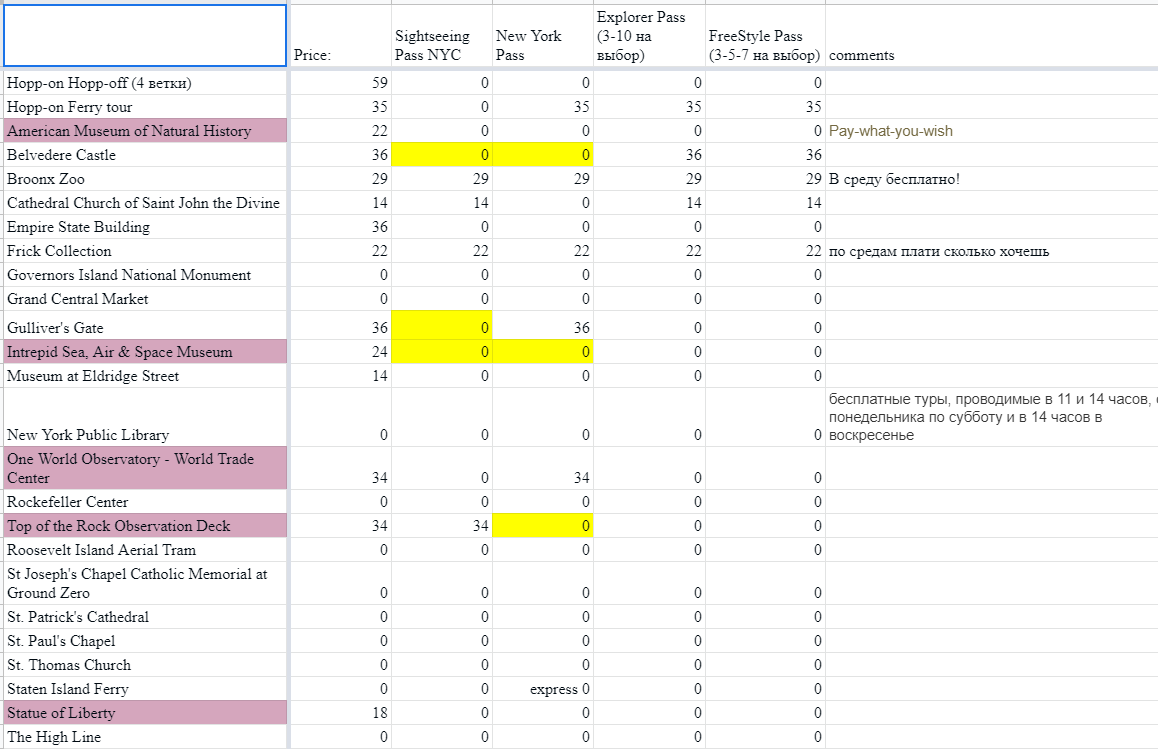This screenshot has height=749, width=1158.
Task: Select the 'Frick Collection' cell
Action: click(145, 251)
